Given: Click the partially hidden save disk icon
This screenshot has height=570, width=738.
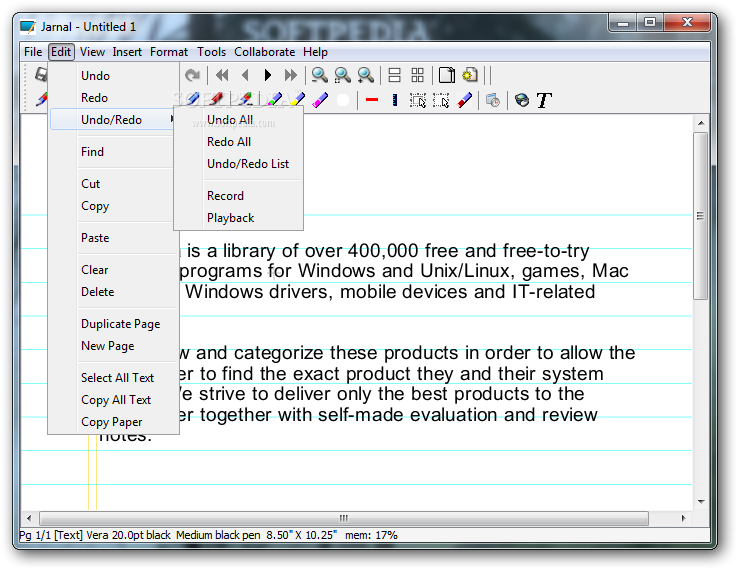Looking at the screenshot, I should click(41, 74).
